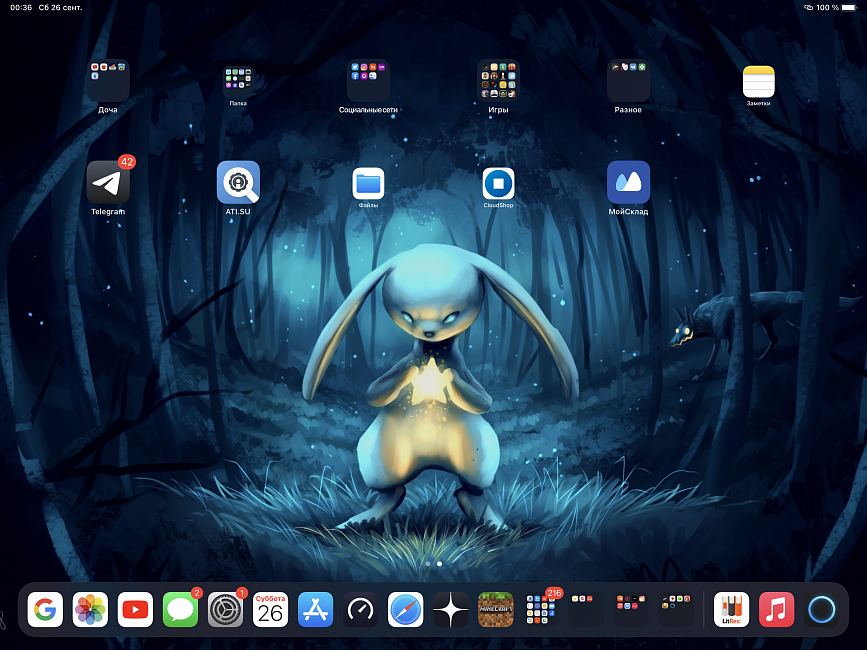Open the Заметки (Notes) app

759,82
